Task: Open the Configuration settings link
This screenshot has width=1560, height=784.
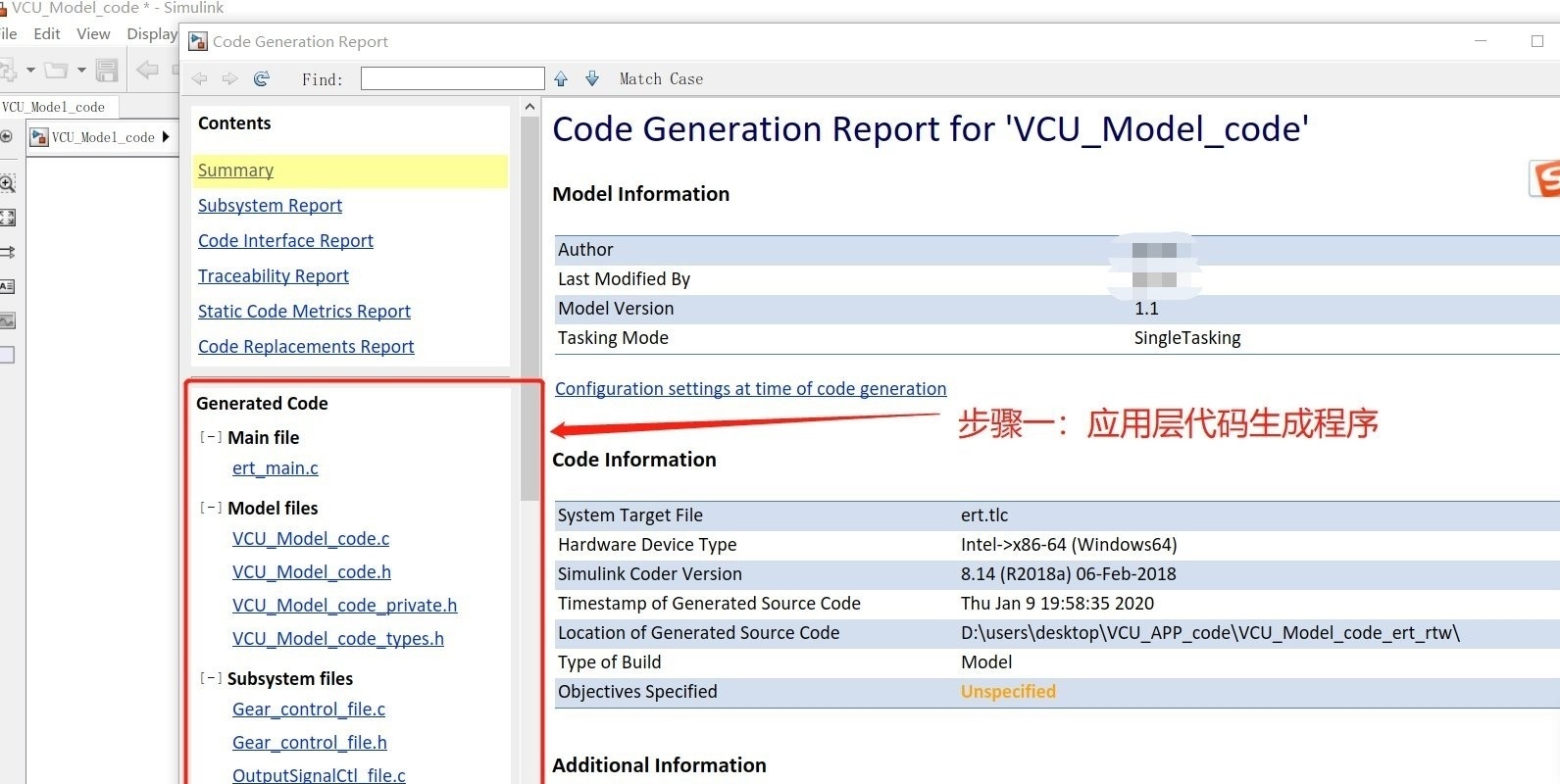Action: (x=750, y=389)
